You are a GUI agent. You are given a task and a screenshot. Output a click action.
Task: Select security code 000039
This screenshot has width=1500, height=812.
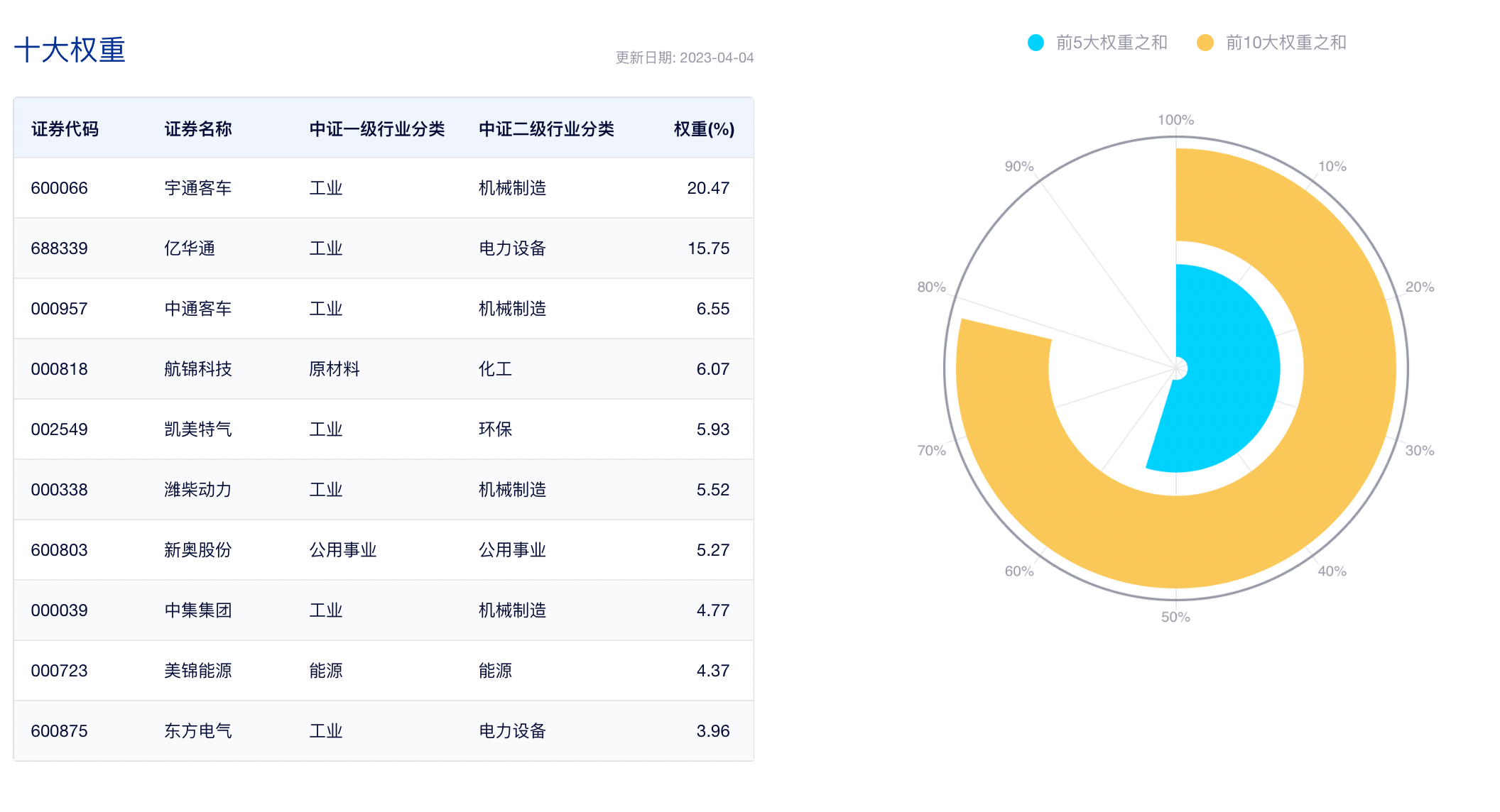tap(59, 610)
